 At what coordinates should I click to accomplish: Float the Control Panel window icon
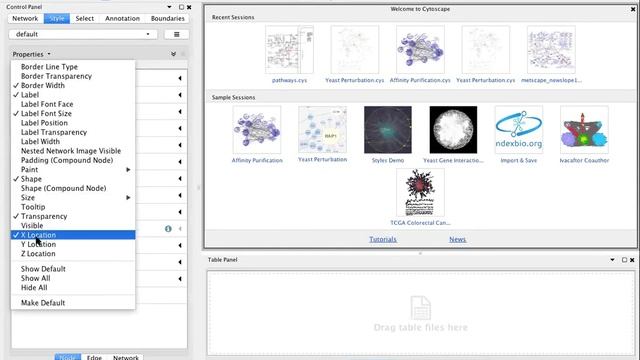click(181, 7)
